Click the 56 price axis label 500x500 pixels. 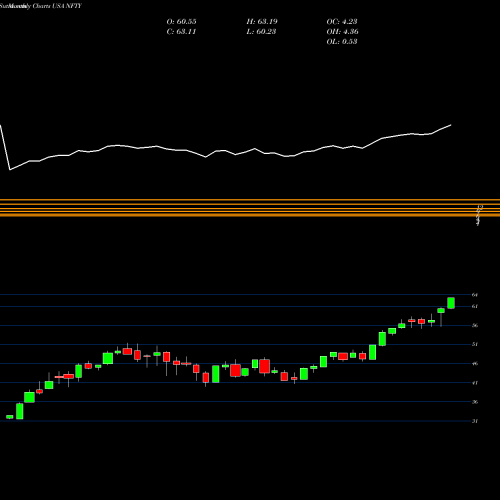tap(475, 325)
